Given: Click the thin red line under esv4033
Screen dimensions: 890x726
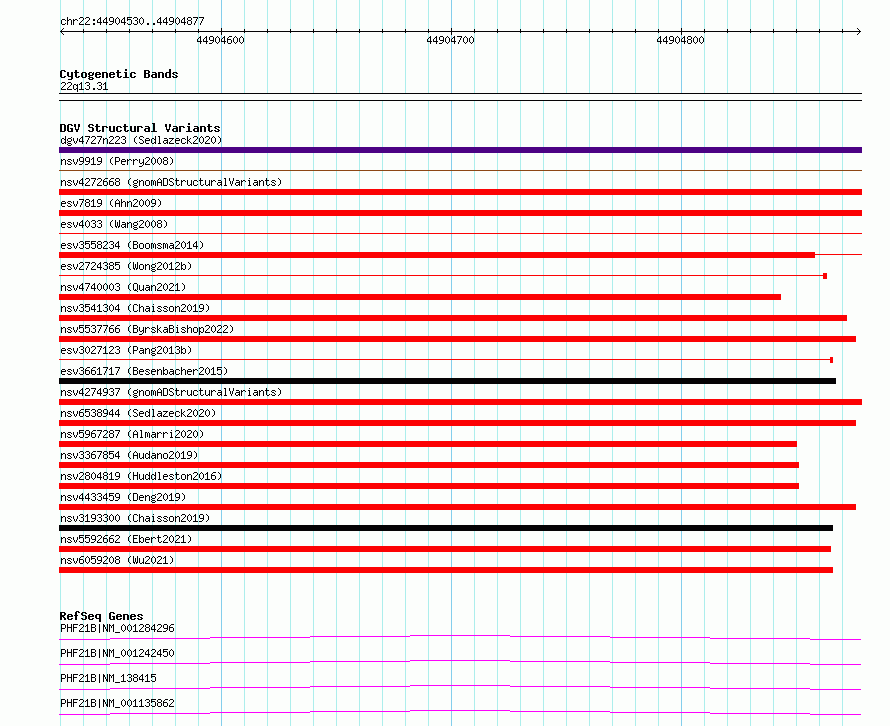Looking at the screenshot, I should click(x=460, y=233).
